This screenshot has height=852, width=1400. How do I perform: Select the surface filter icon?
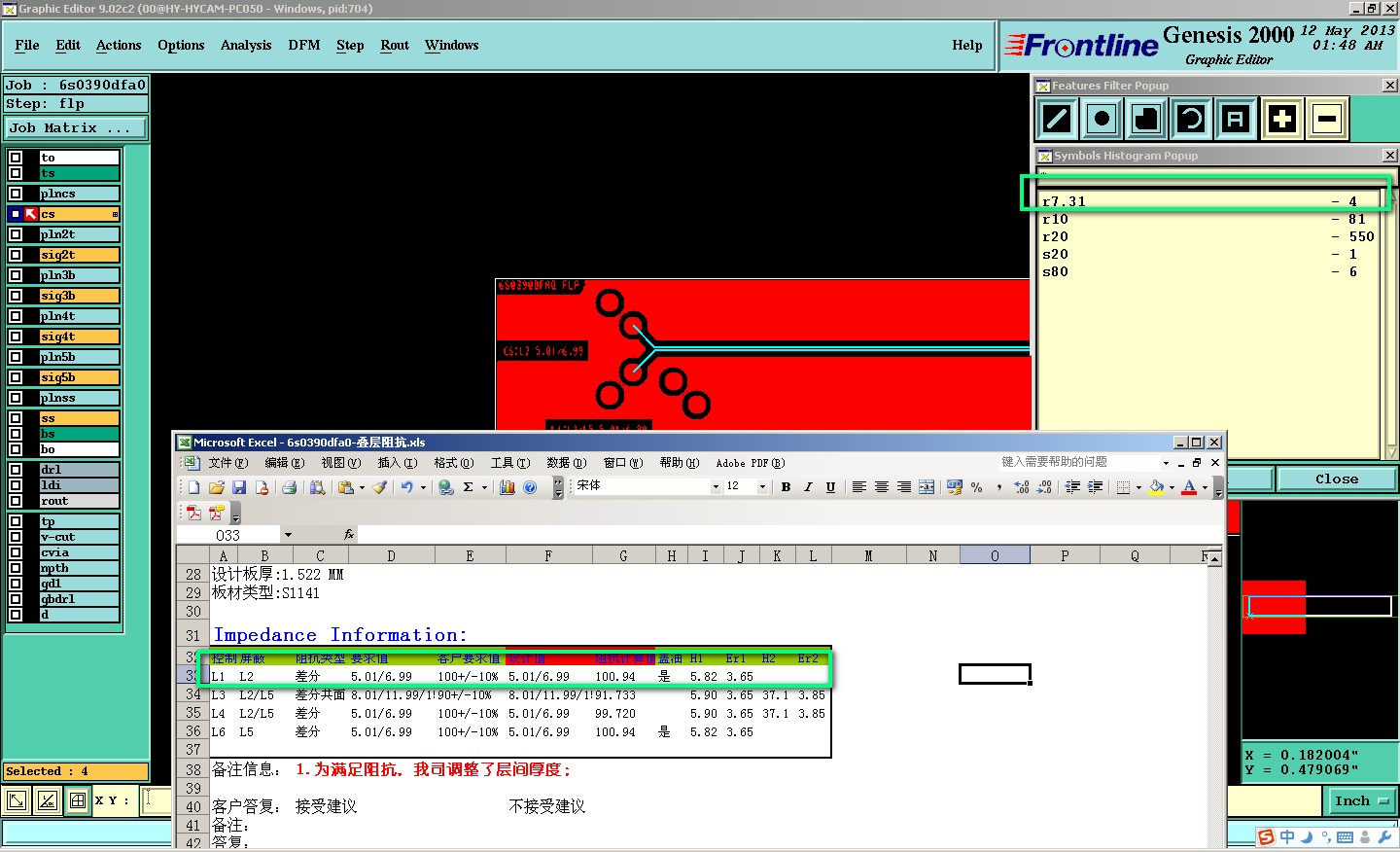[x=1146, y=120]
